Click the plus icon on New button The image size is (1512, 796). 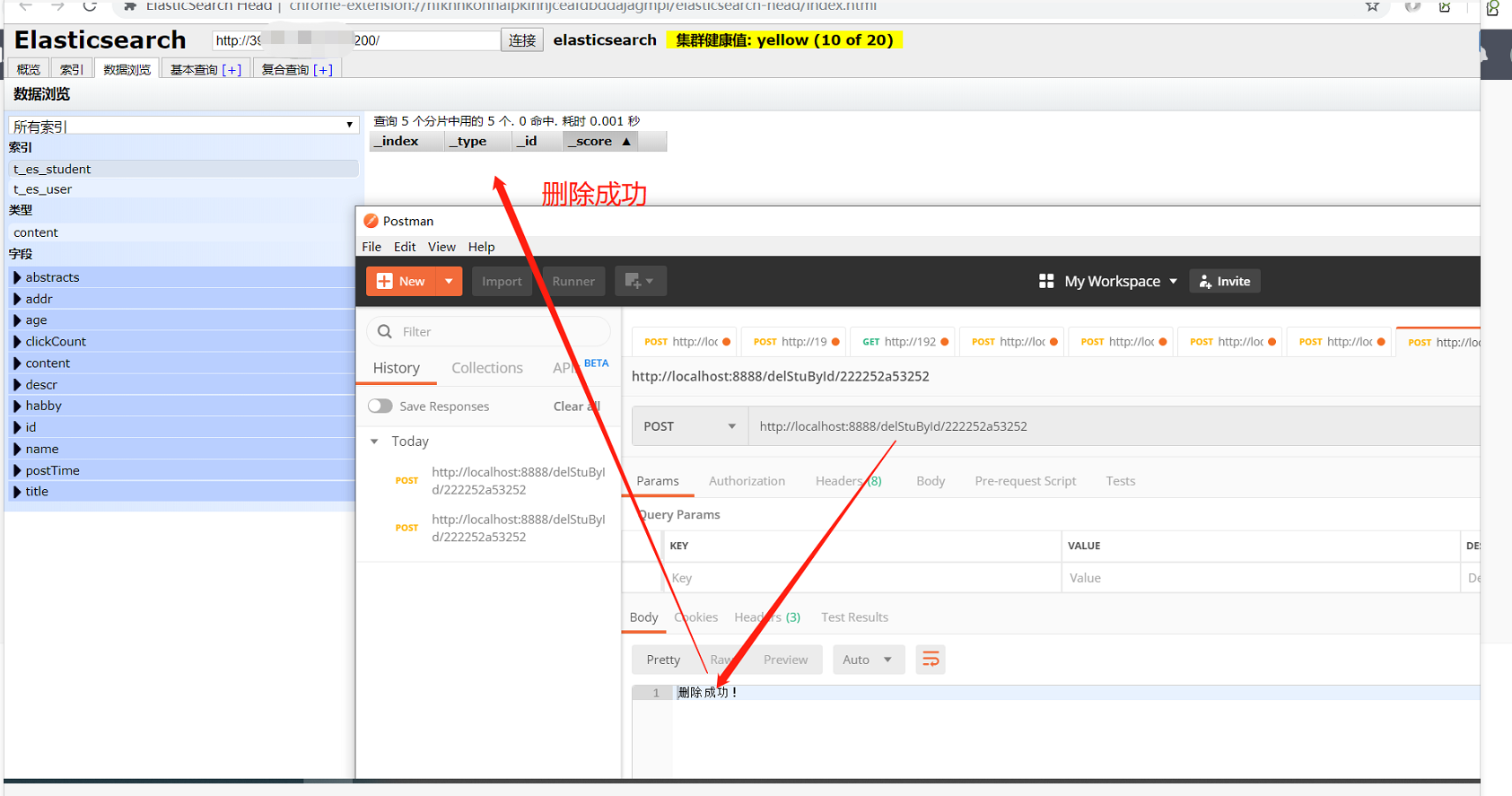tap(385, 281)
